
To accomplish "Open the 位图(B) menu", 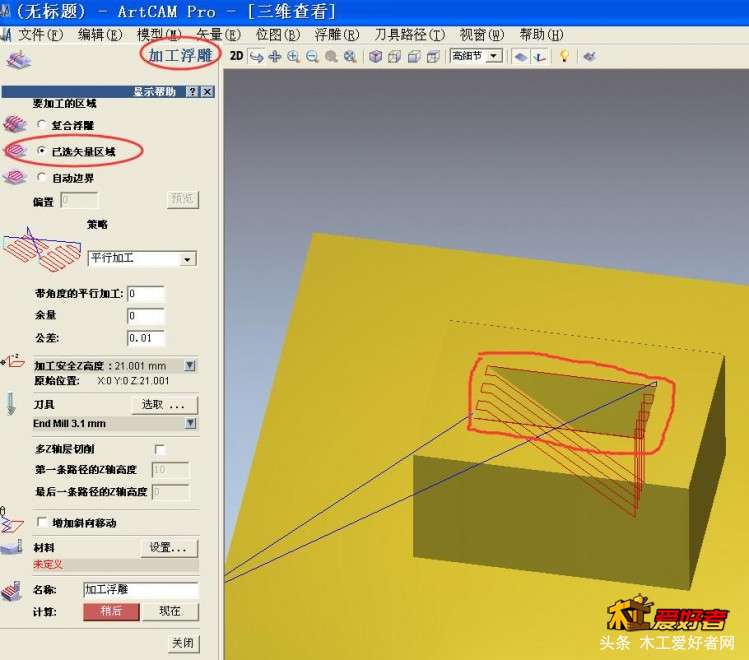I will [x=278, y=35].
